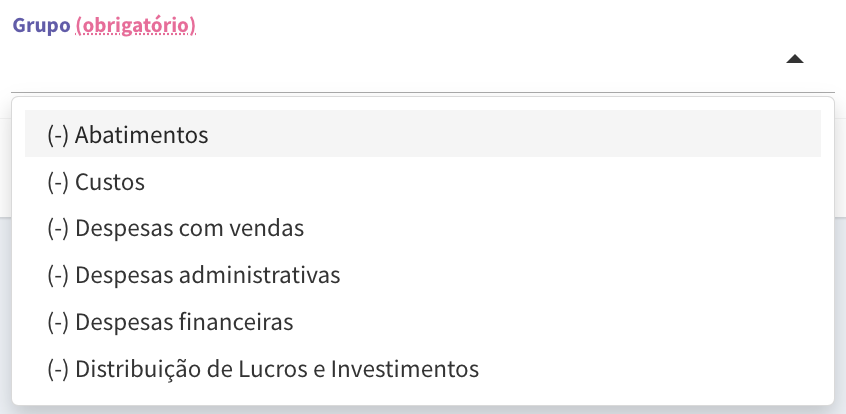Mark category as Despesas com vendas
This screenshot has width=846, height=414.
pos(423,228)
